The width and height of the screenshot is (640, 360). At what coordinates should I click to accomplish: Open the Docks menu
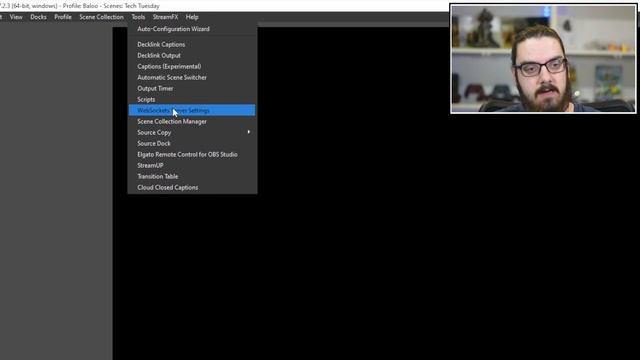click(x=38, y=17)
